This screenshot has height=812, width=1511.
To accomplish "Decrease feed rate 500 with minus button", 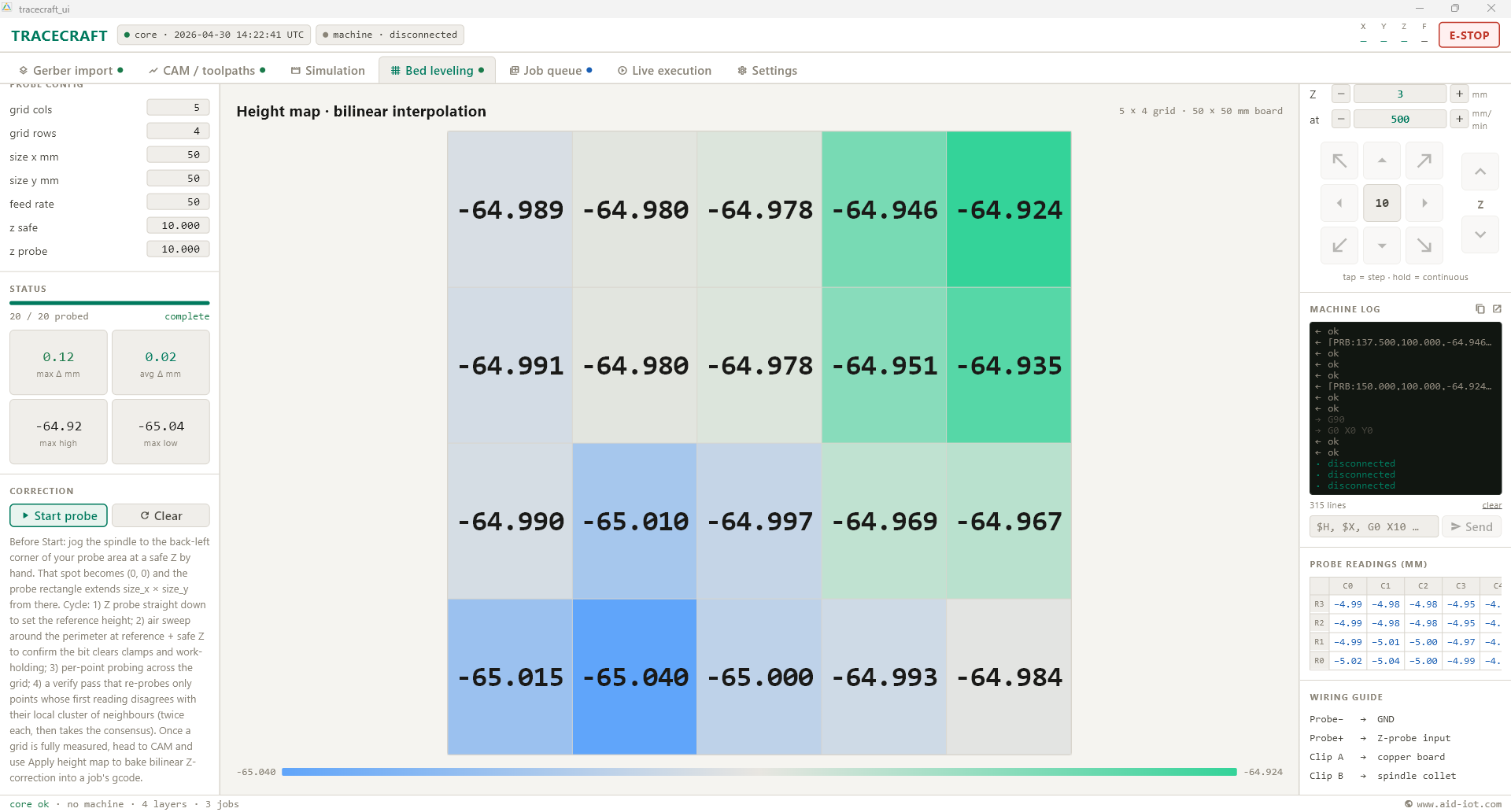I will click(x=1341, y=120).
